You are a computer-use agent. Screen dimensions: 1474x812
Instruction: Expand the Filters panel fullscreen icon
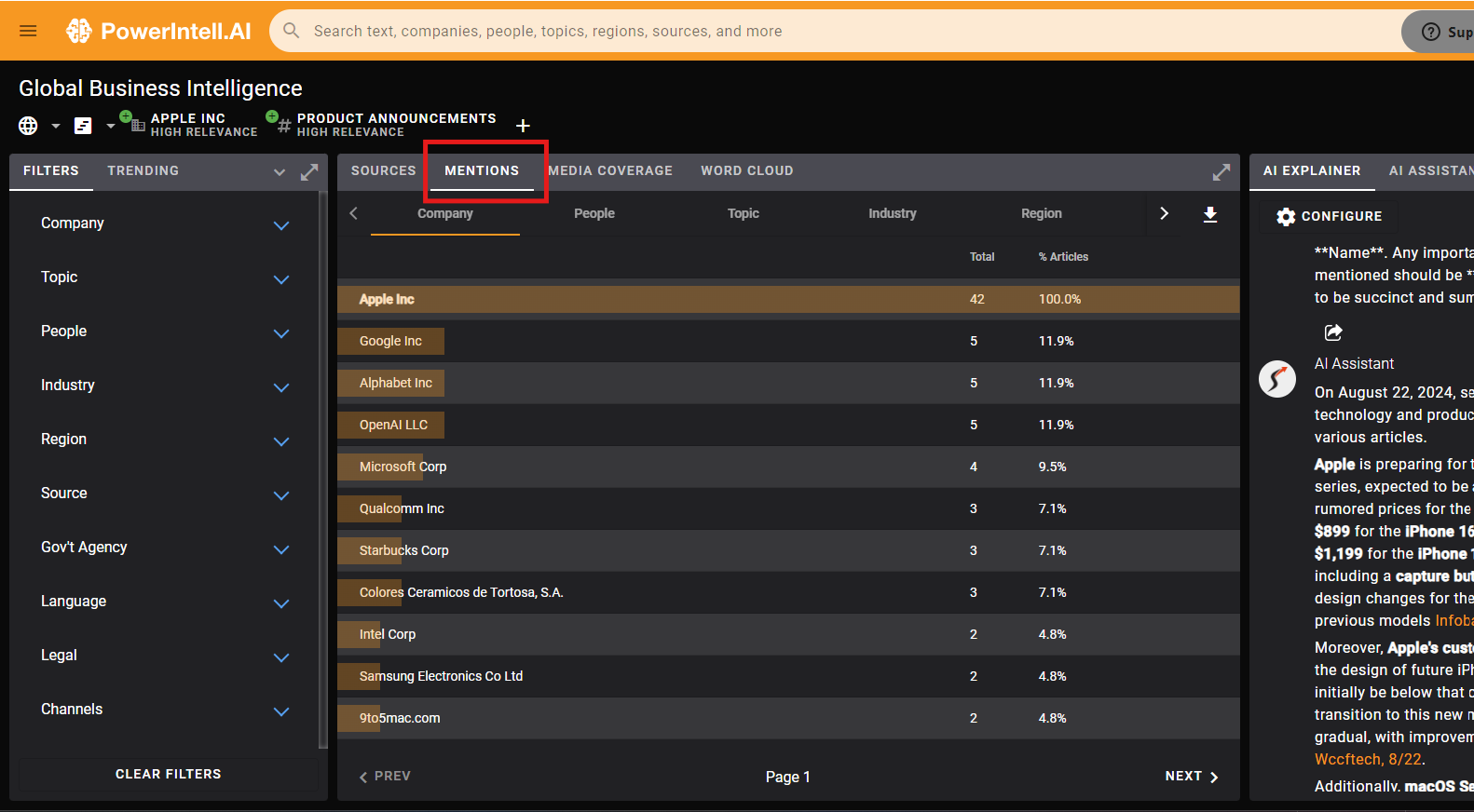[309, 172]
